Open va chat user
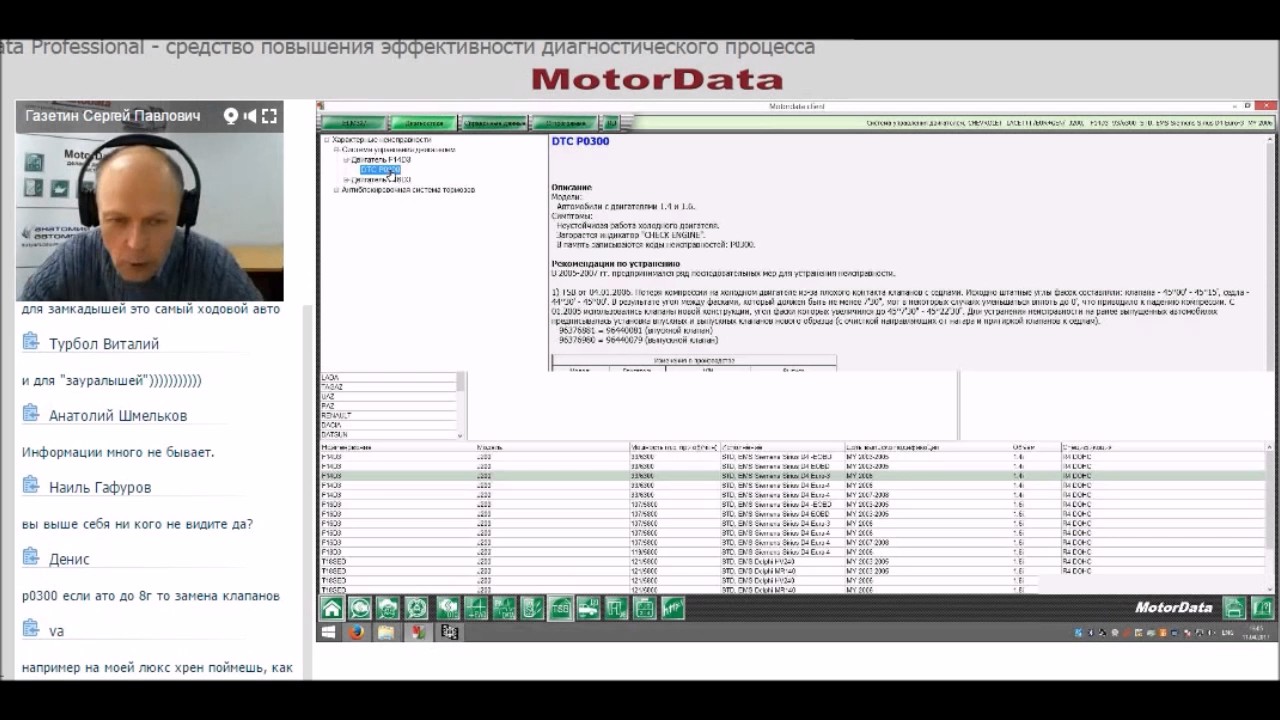This screenshot has width=1280, height=720. click(56, 631)
